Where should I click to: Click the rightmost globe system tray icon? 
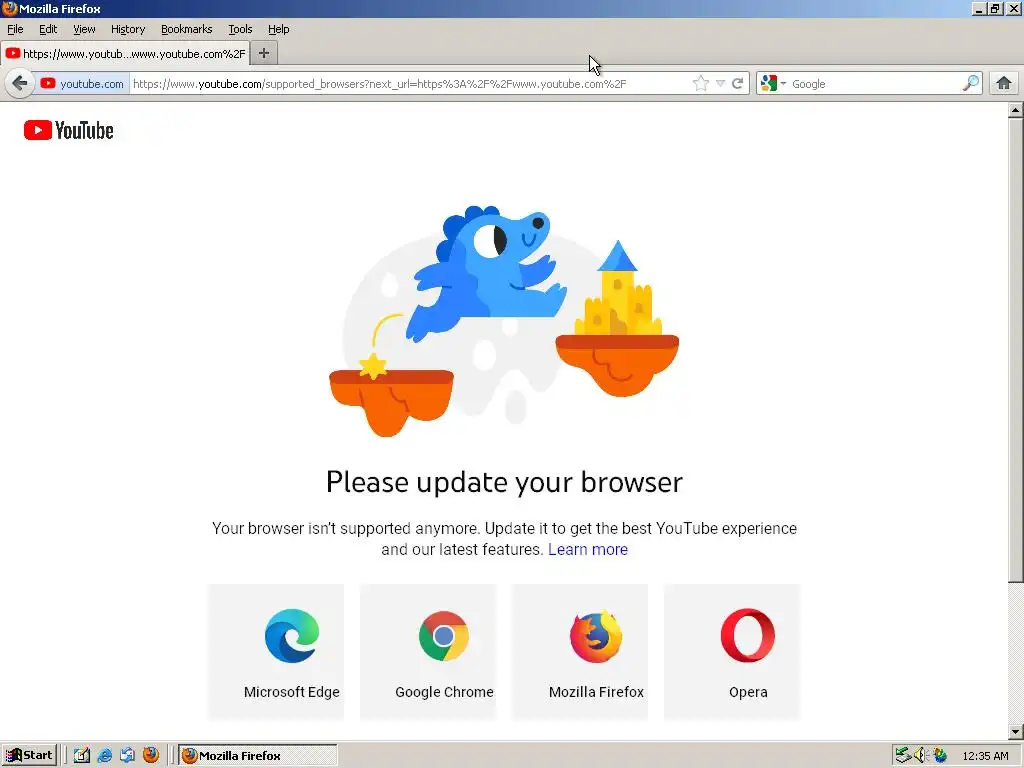point(940,756)
